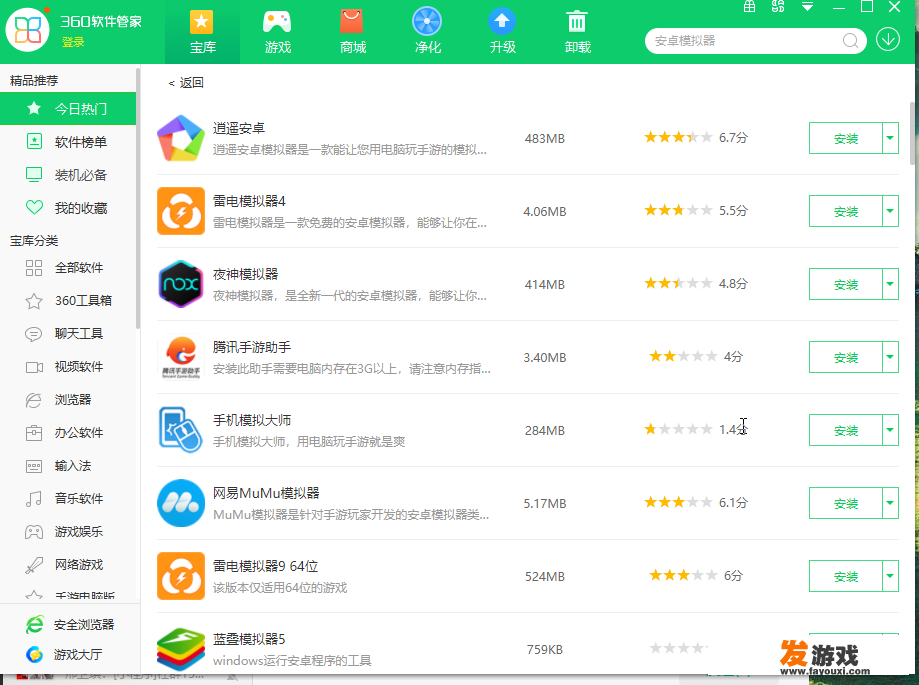Screen dimensions: 919x685
Task: Expand install options for 雷电模拟器4
Action: (x=890, y=211)
